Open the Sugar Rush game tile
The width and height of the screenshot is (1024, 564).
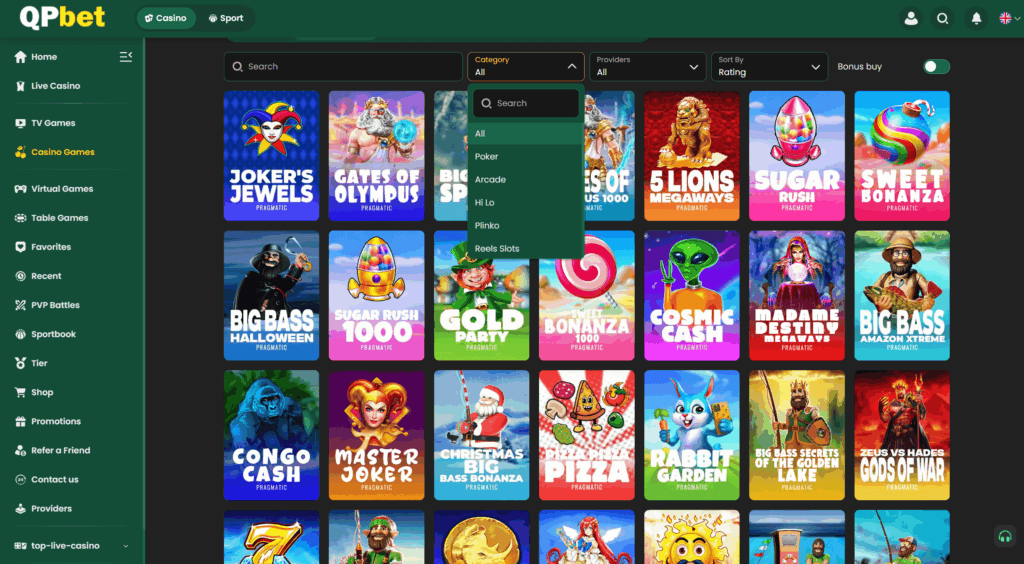(x=797, y=155)
